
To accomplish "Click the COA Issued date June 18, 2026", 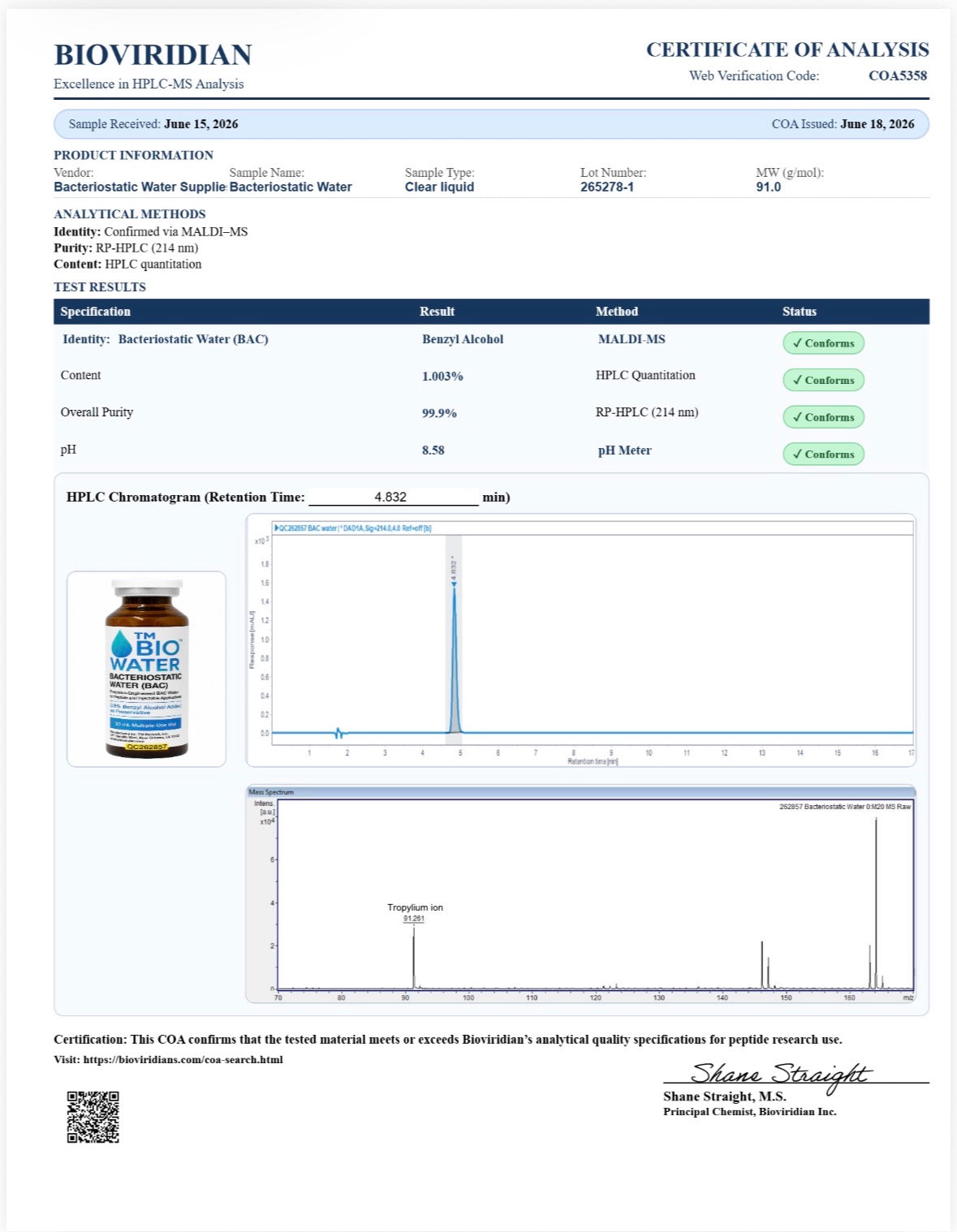I will click(877, 124).
